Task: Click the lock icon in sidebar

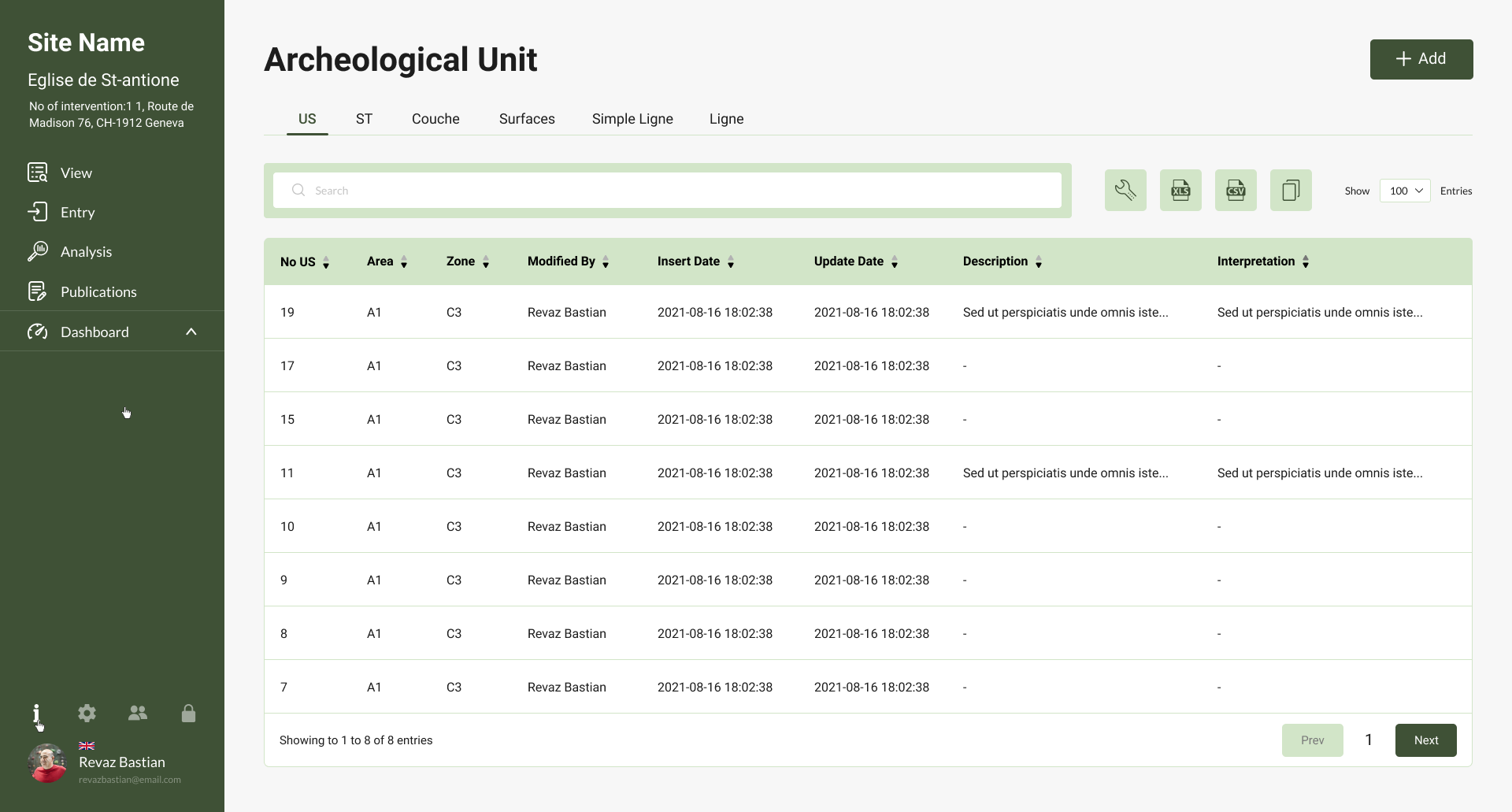Action: [x=188, y=714]
